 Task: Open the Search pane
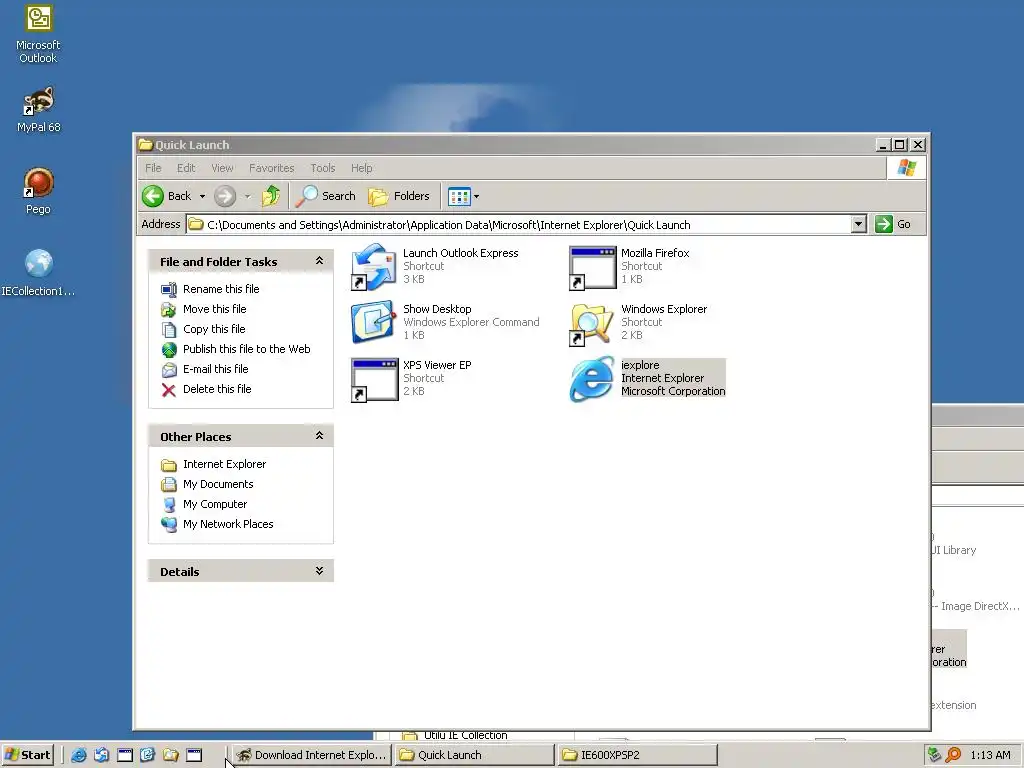point(325,196)
